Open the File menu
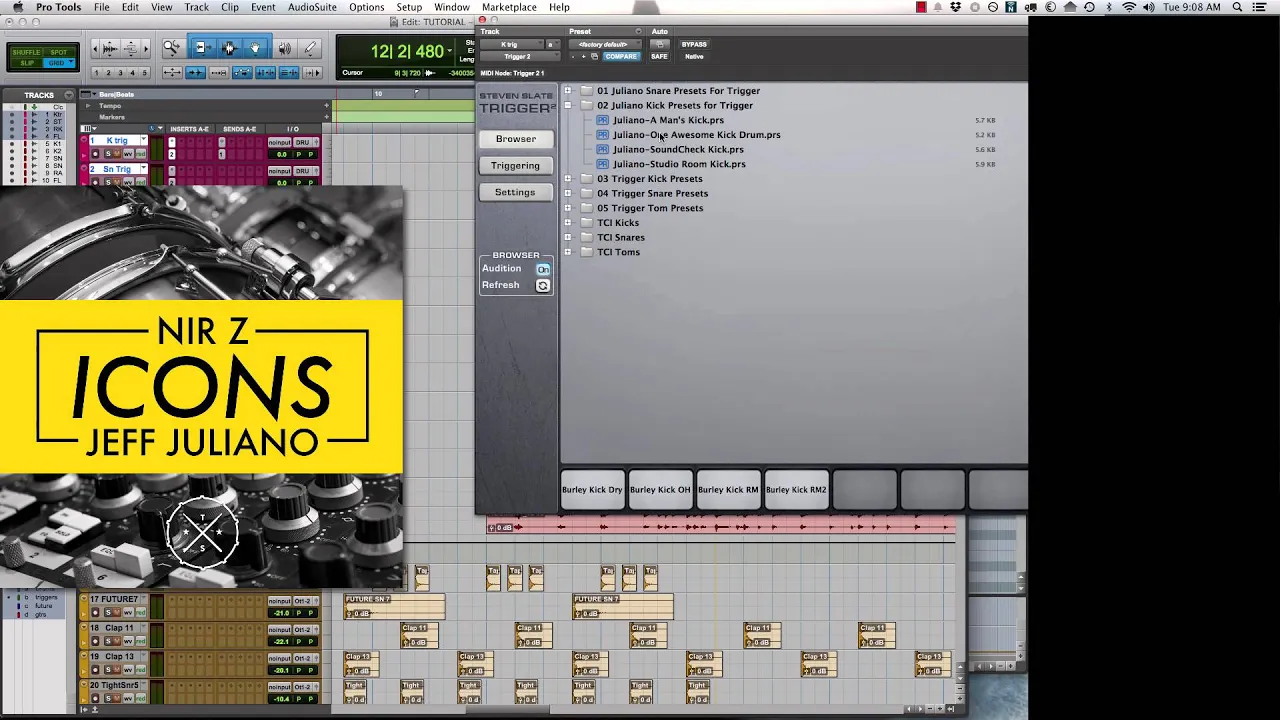 101,7
